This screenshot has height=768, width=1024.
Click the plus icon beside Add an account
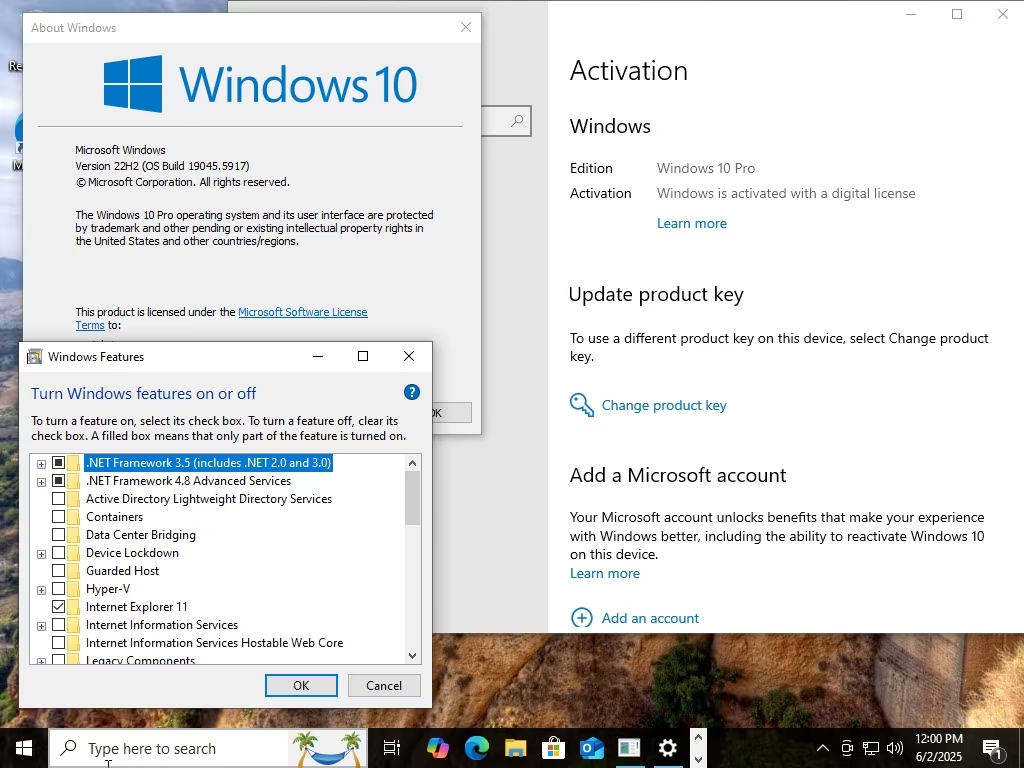(x=581, y=618)
